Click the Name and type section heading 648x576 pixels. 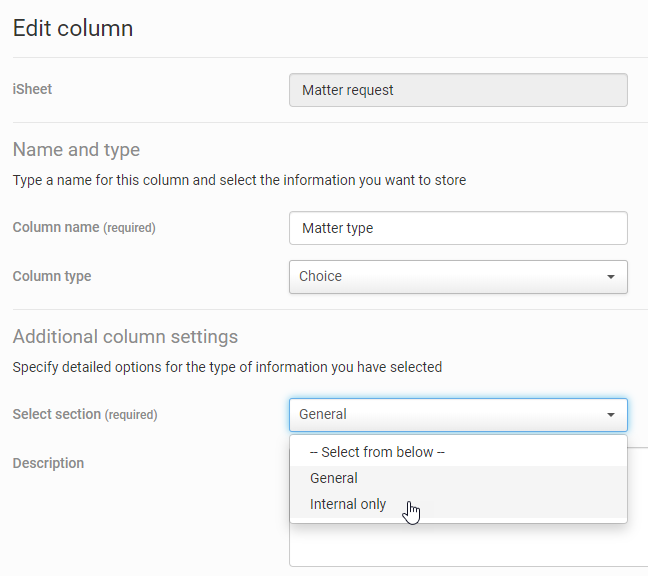coord(76,150)
